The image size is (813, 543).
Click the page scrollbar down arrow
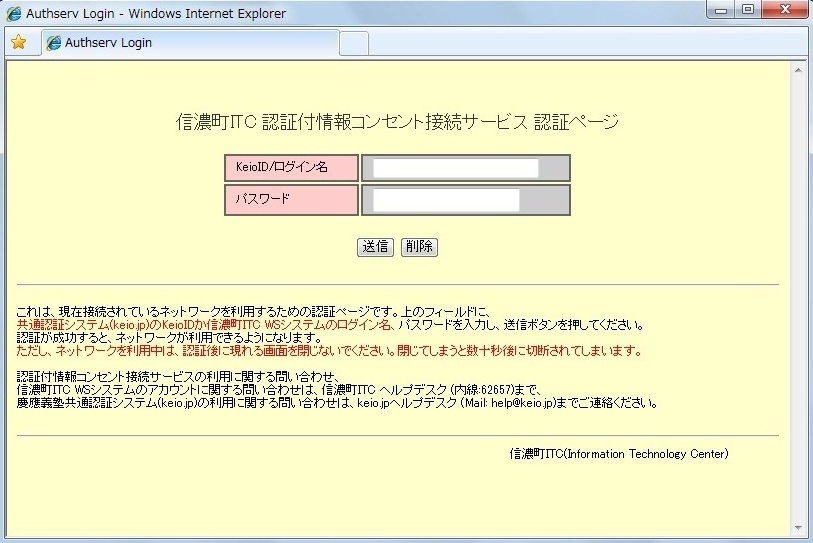tap(798, 528)
